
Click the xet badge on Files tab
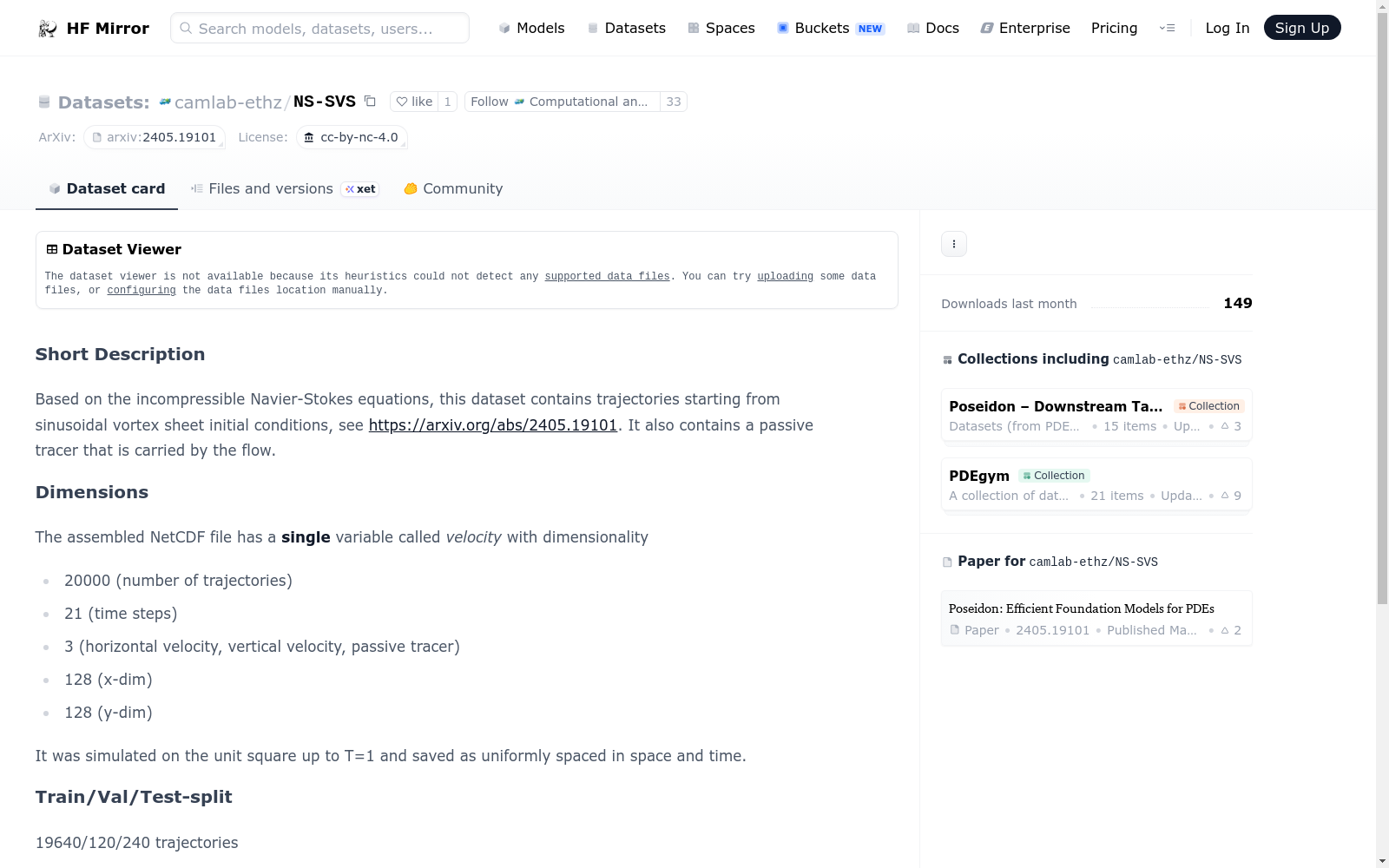coord(360,189)
